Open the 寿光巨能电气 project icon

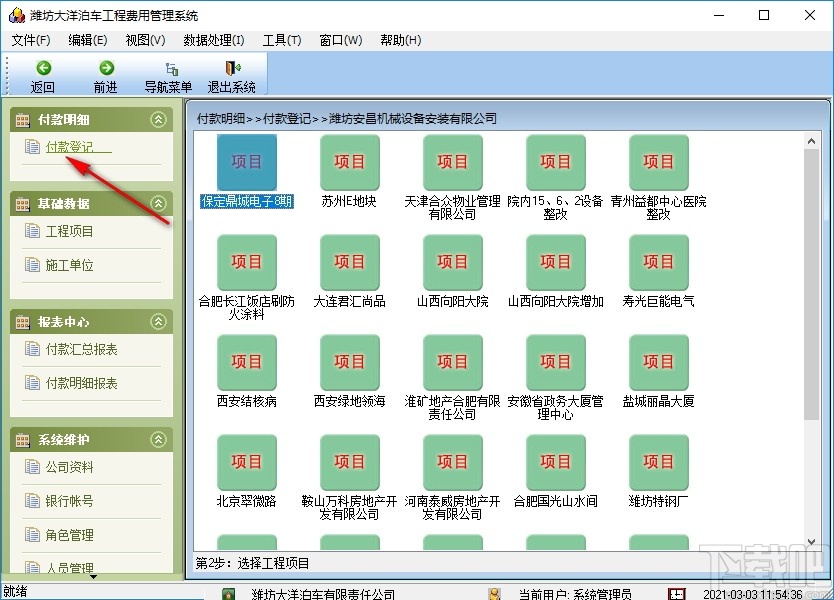(658, 262)
